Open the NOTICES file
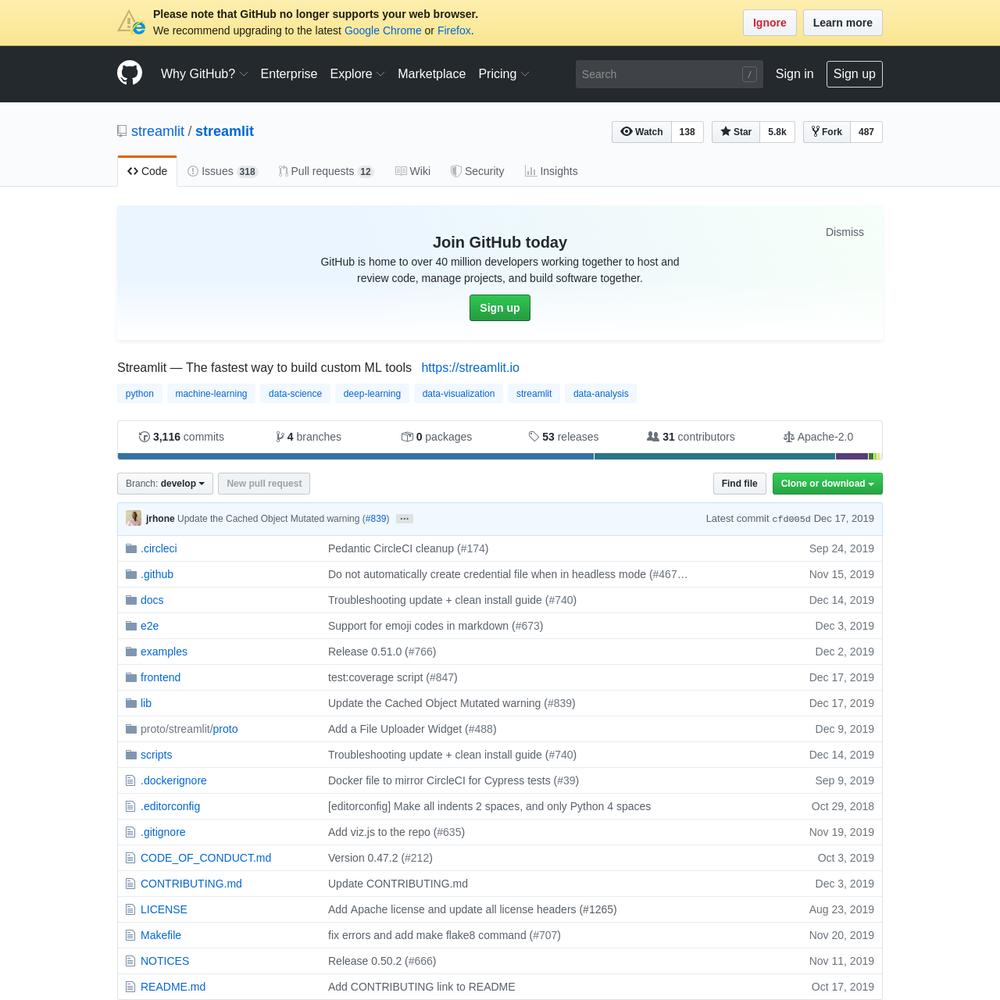Viewport: 1000px width, 1000px height. [165, 961]
